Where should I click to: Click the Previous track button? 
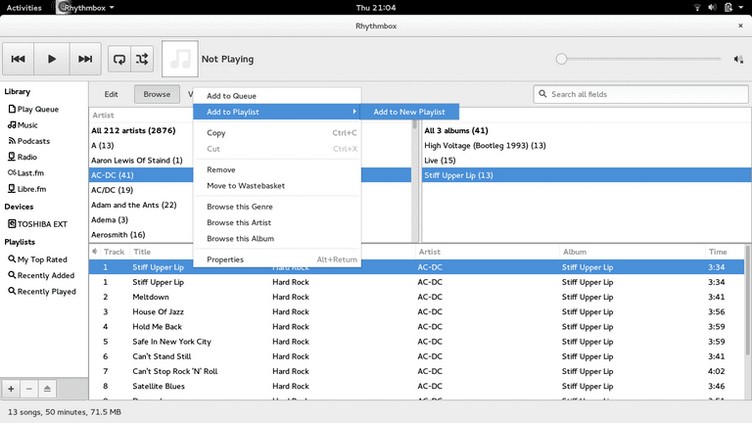point(18,59)
